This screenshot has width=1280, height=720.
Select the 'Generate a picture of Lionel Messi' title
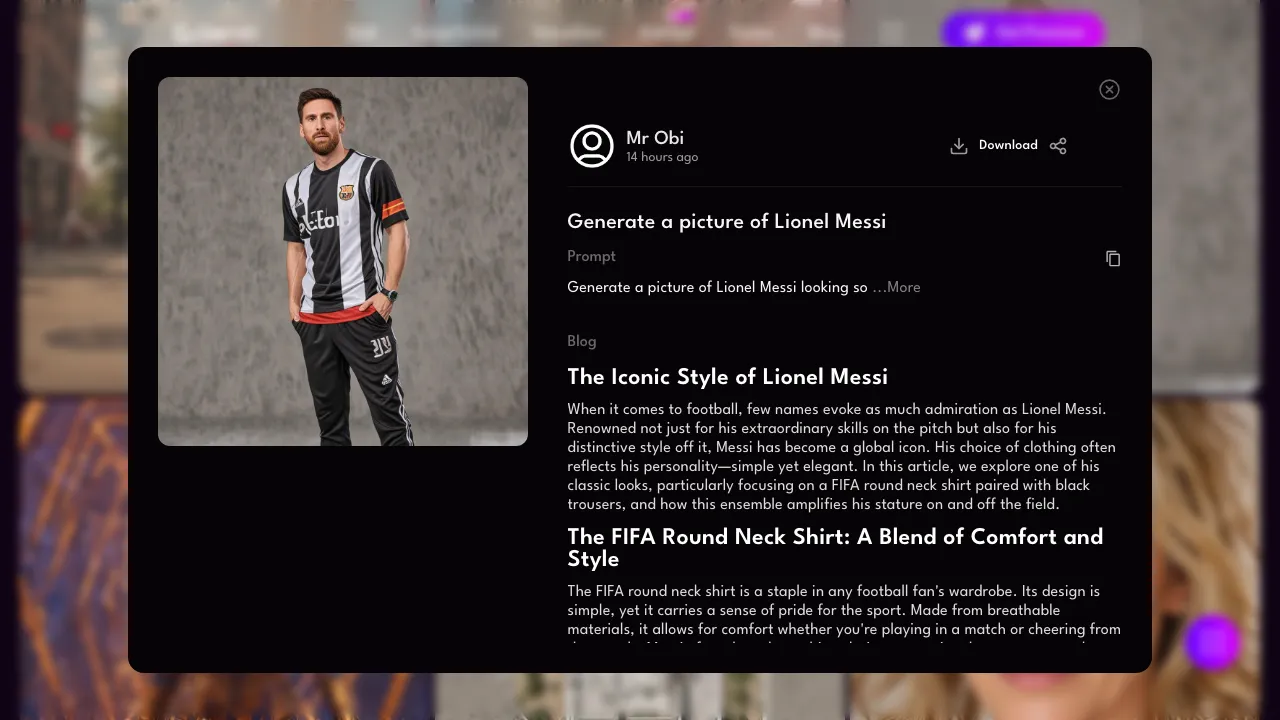click(727, 221)
